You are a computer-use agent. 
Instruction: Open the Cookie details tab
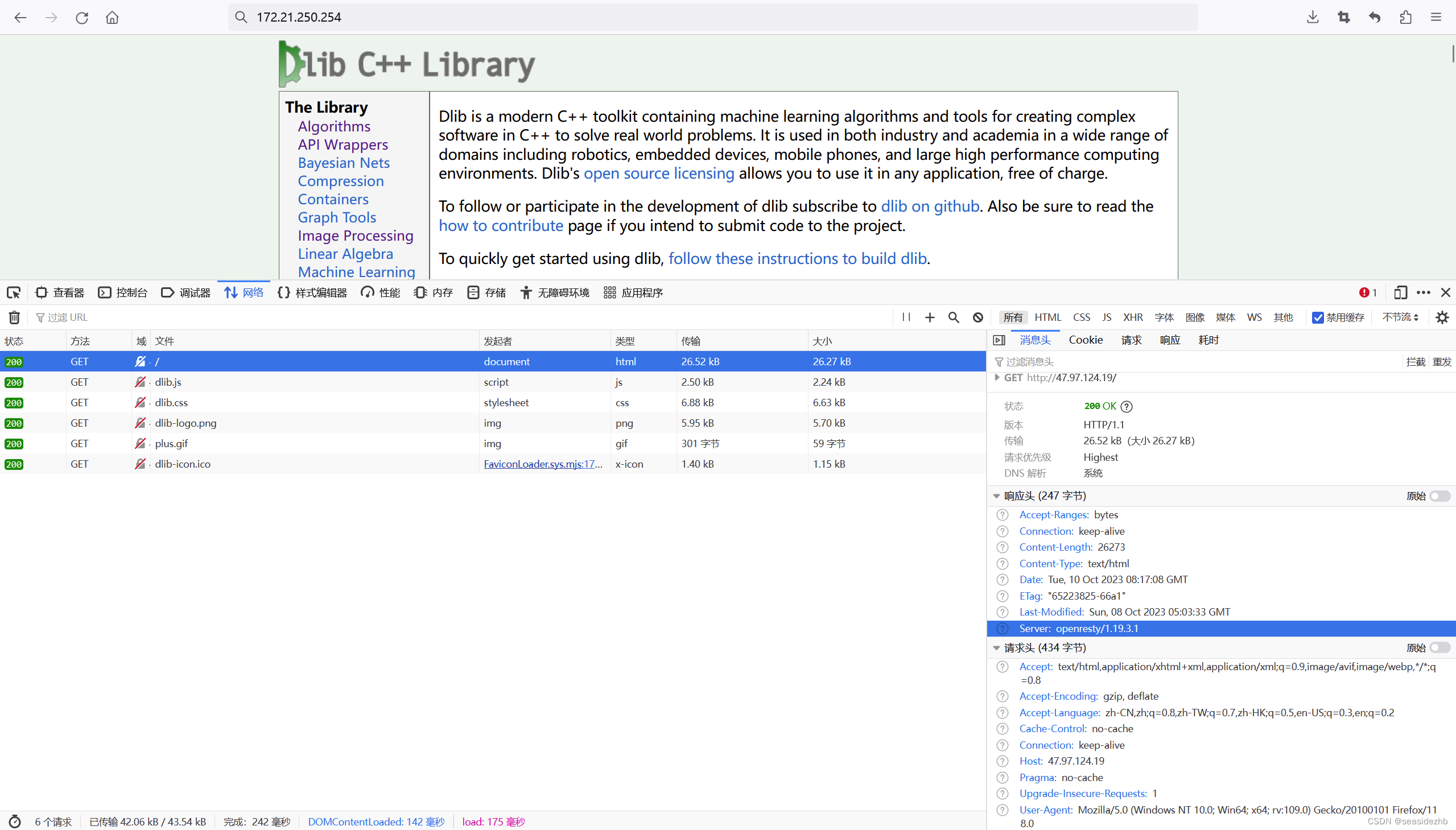click(x=1086, y=340)
